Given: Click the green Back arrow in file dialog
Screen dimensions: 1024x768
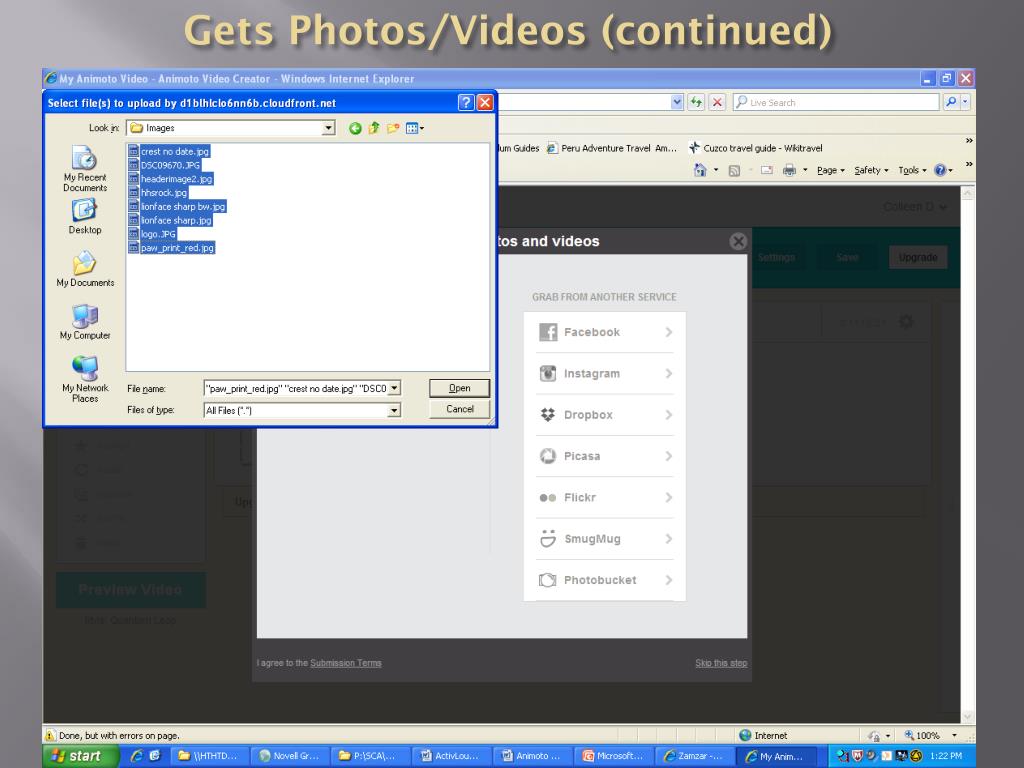Looking at the screenshot, I should pyautogui.click(x=355, y=128).
